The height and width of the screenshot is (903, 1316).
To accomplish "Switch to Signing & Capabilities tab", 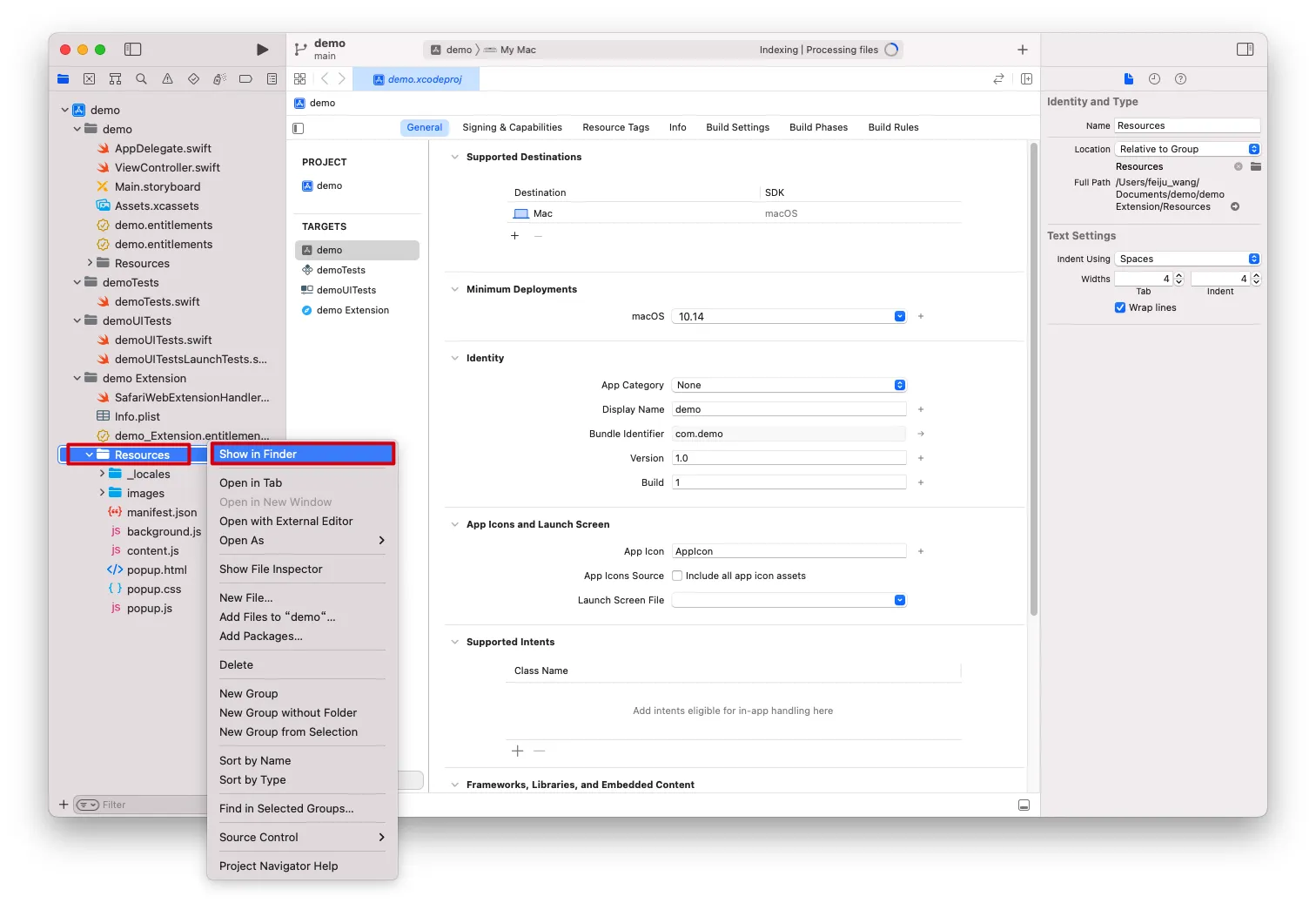I will [x=512, y=128].
